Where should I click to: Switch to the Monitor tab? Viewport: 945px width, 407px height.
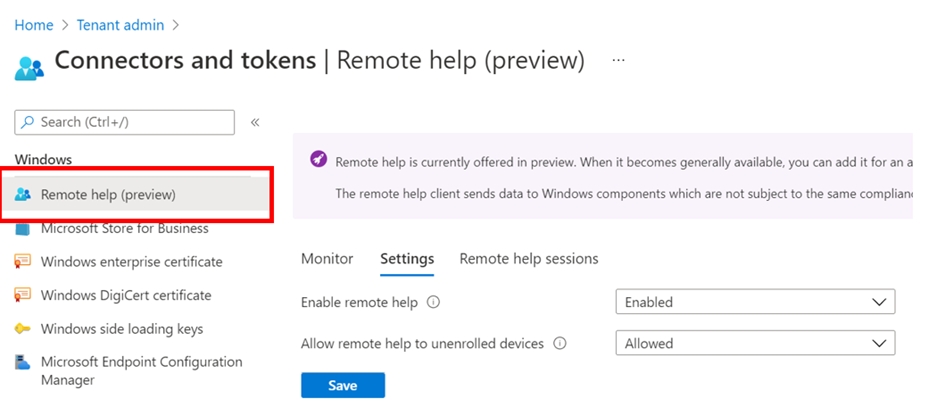[327, 259]
